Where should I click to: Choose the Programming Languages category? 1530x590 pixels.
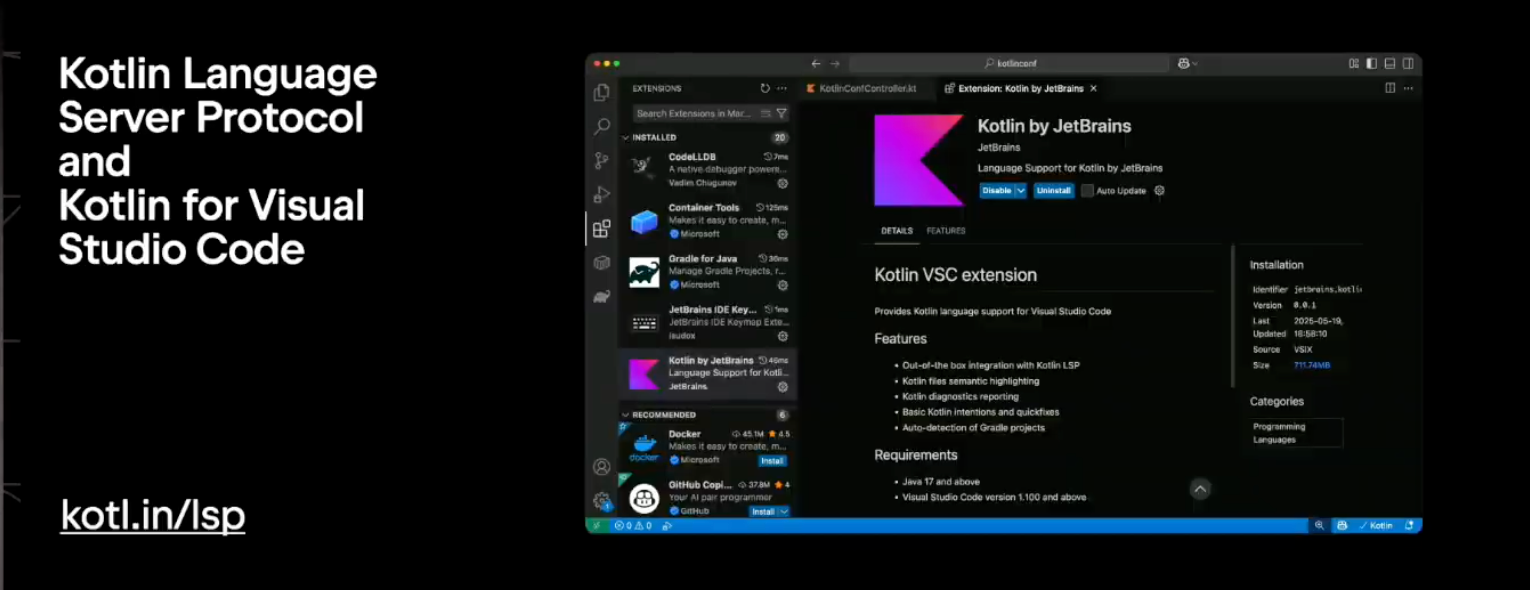coord(1296,433)
